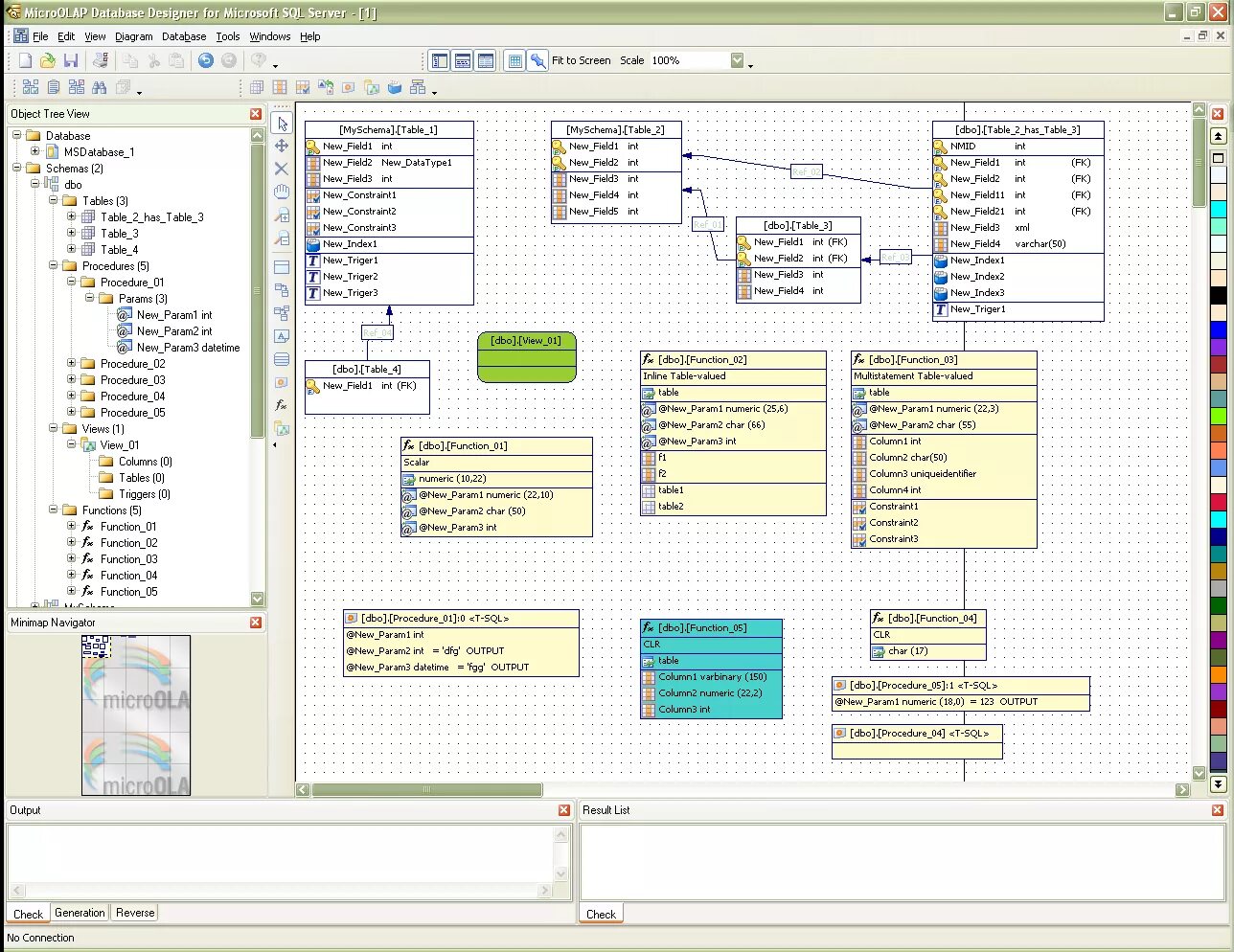Click the Check tab in Result List

pos(601,914)
